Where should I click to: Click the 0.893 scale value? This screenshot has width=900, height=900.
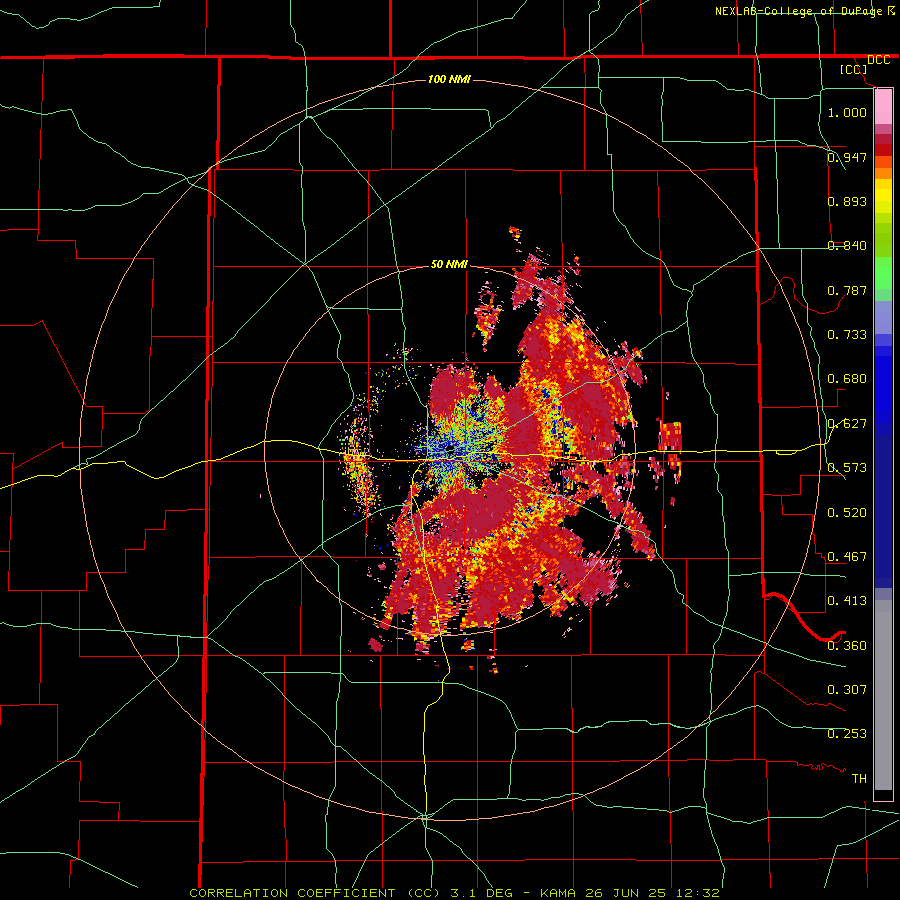[x=847, y=201]
